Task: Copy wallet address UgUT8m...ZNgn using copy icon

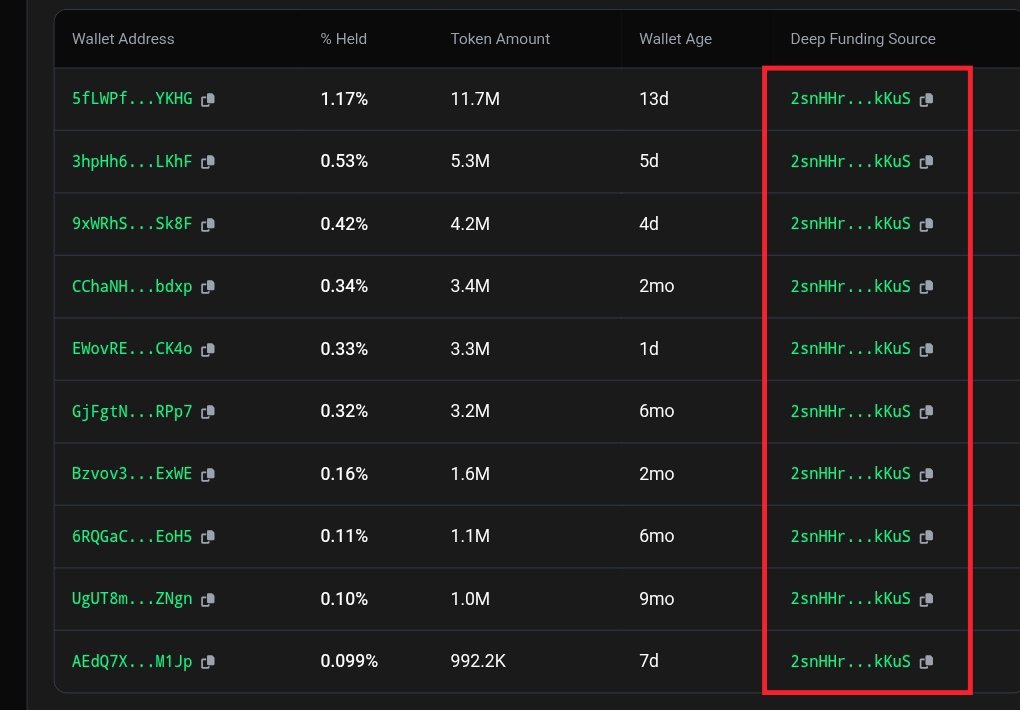Action: point(208,599)
